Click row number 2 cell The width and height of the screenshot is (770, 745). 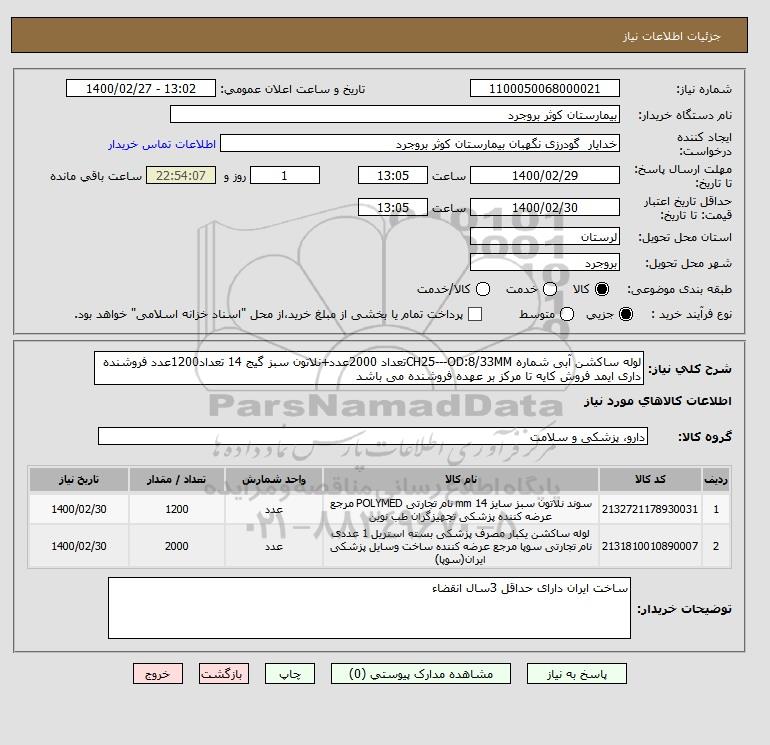coord(716,546)
